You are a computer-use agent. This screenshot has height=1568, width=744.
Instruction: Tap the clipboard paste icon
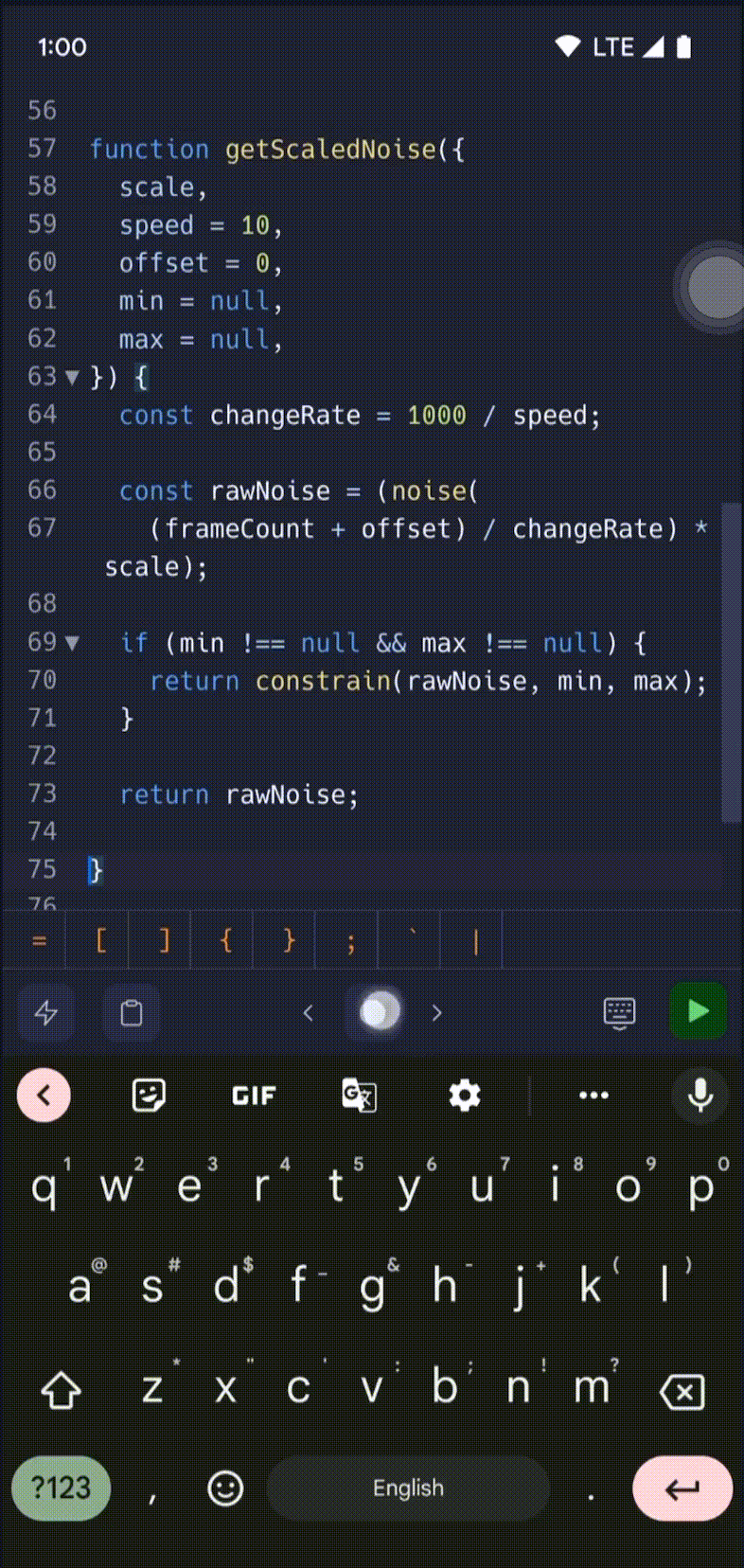point(132,1012)
